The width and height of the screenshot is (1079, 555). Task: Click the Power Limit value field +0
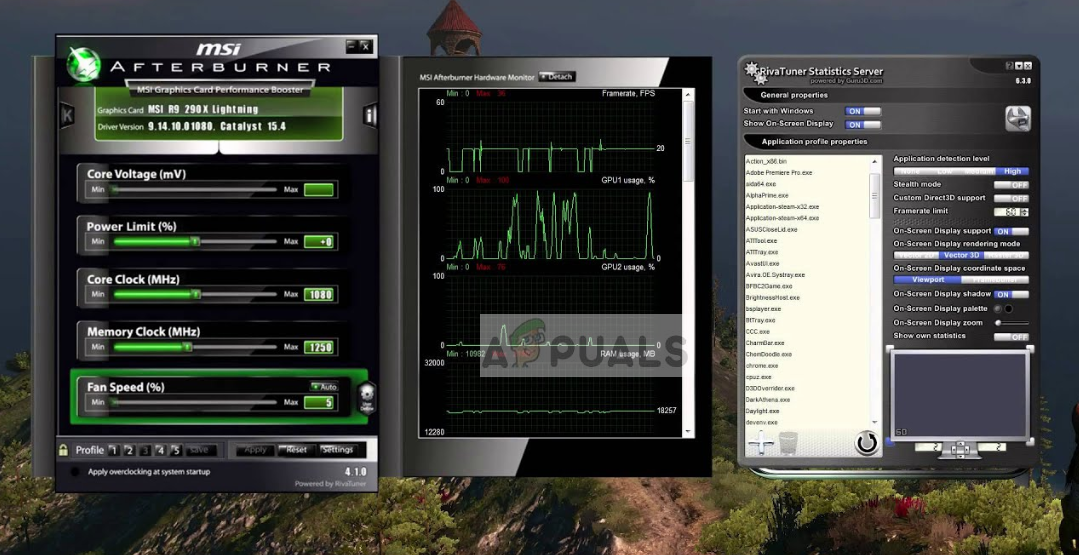click(x=319, y=241)
